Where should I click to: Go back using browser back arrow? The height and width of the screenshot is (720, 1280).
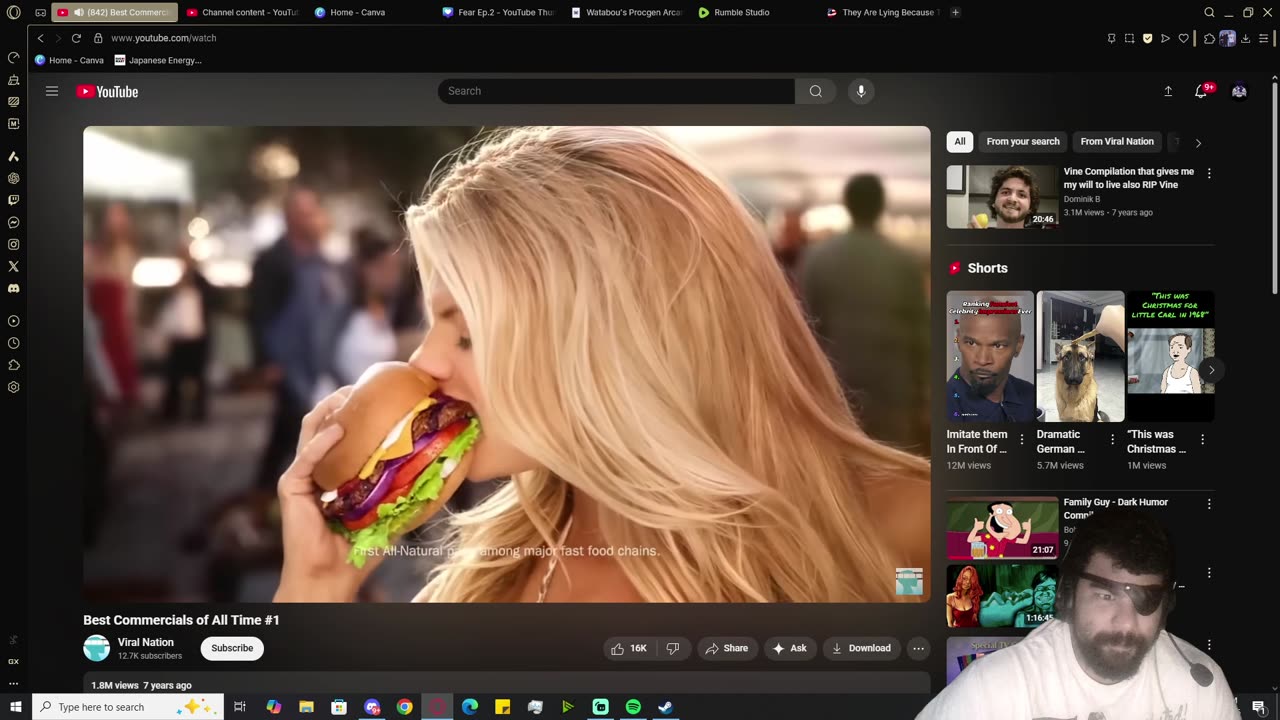40,38
